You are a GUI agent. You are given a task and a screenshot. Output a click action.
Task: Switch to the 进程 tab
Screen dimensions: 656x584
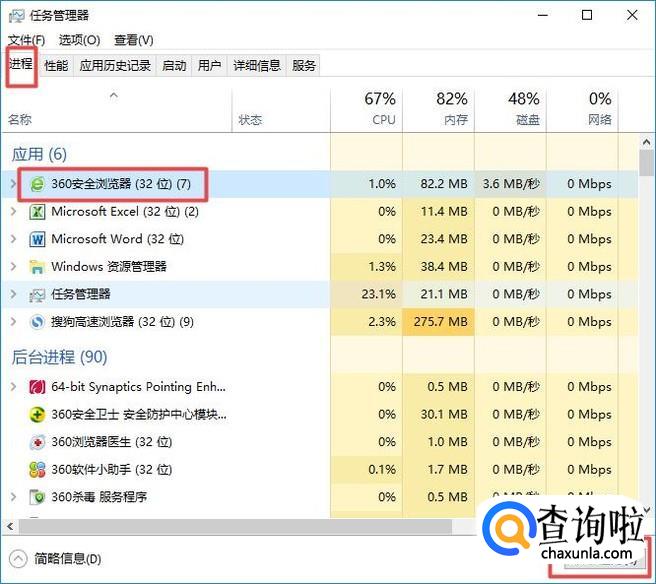20,65
